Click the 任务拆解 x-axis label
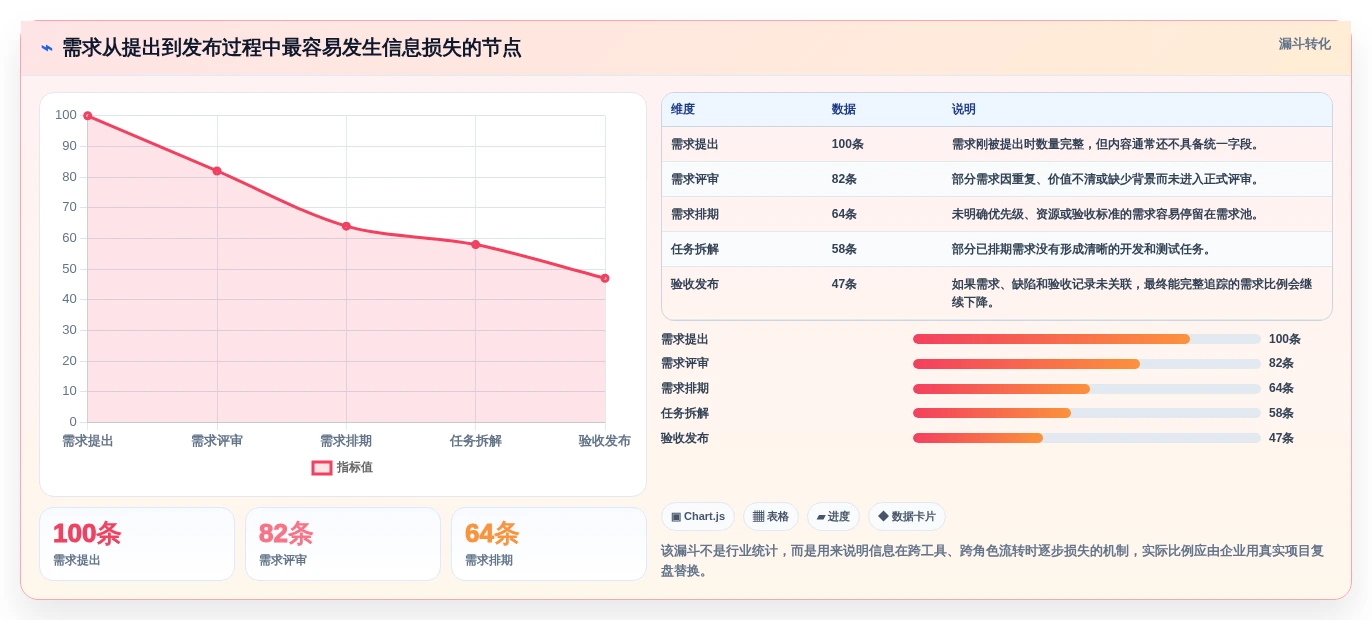This screenshot has height=620, width=1372. click(476, 441)
